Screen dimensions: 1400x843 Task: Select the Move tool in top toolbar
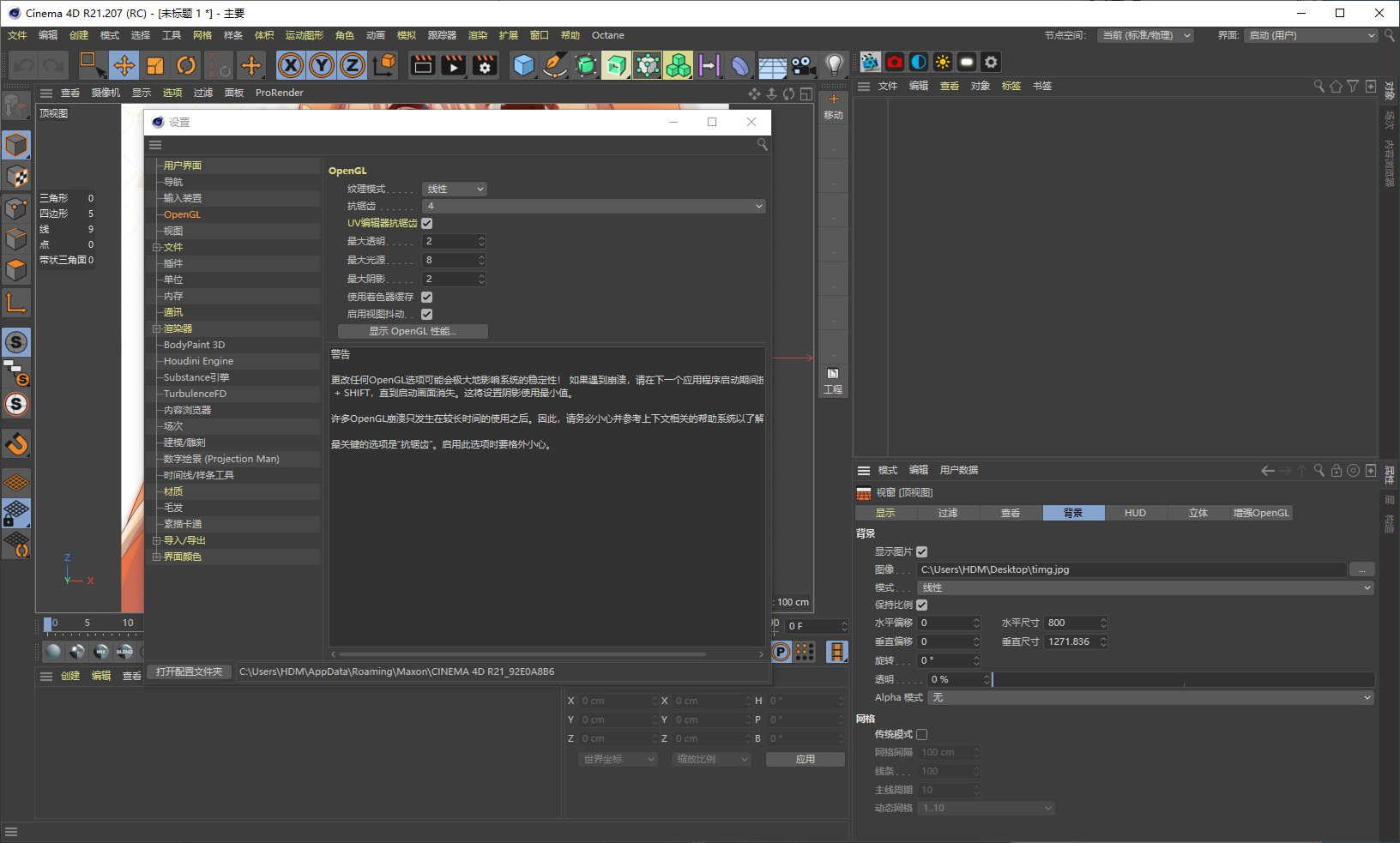124,65
